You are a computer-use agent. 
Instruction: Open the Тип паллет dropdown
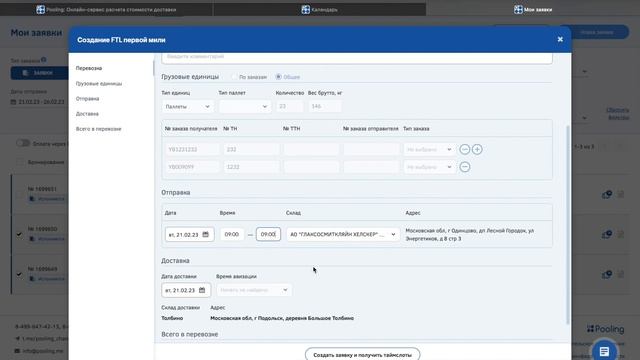pos(244,107)
